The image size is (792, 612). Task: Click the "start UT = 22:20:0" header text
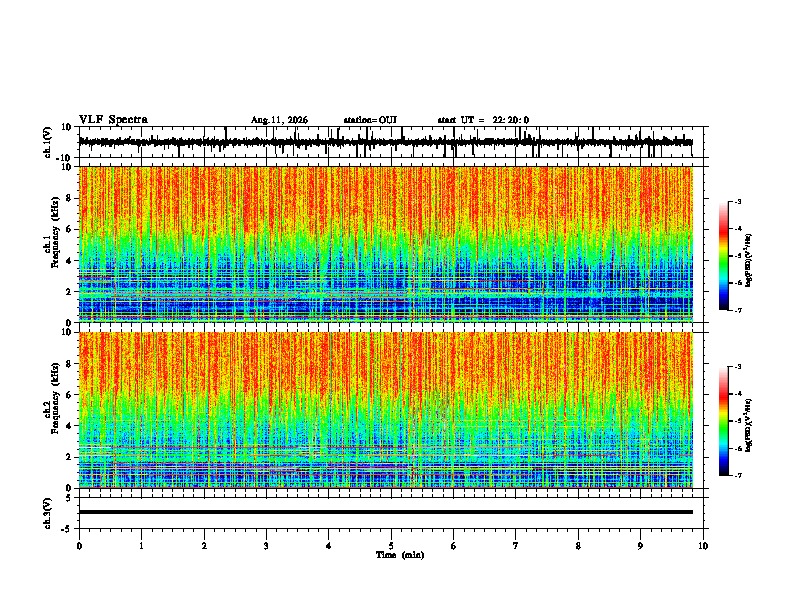[483, 120]
